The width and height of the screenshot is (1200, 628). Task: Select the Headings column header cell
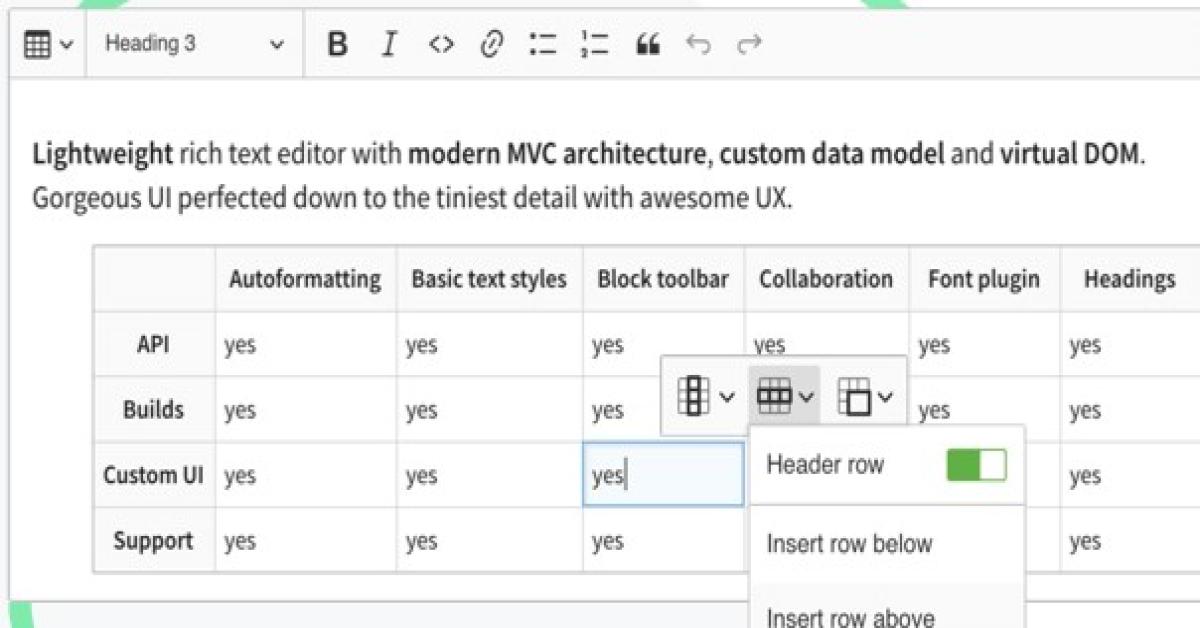click(1130, 279)
